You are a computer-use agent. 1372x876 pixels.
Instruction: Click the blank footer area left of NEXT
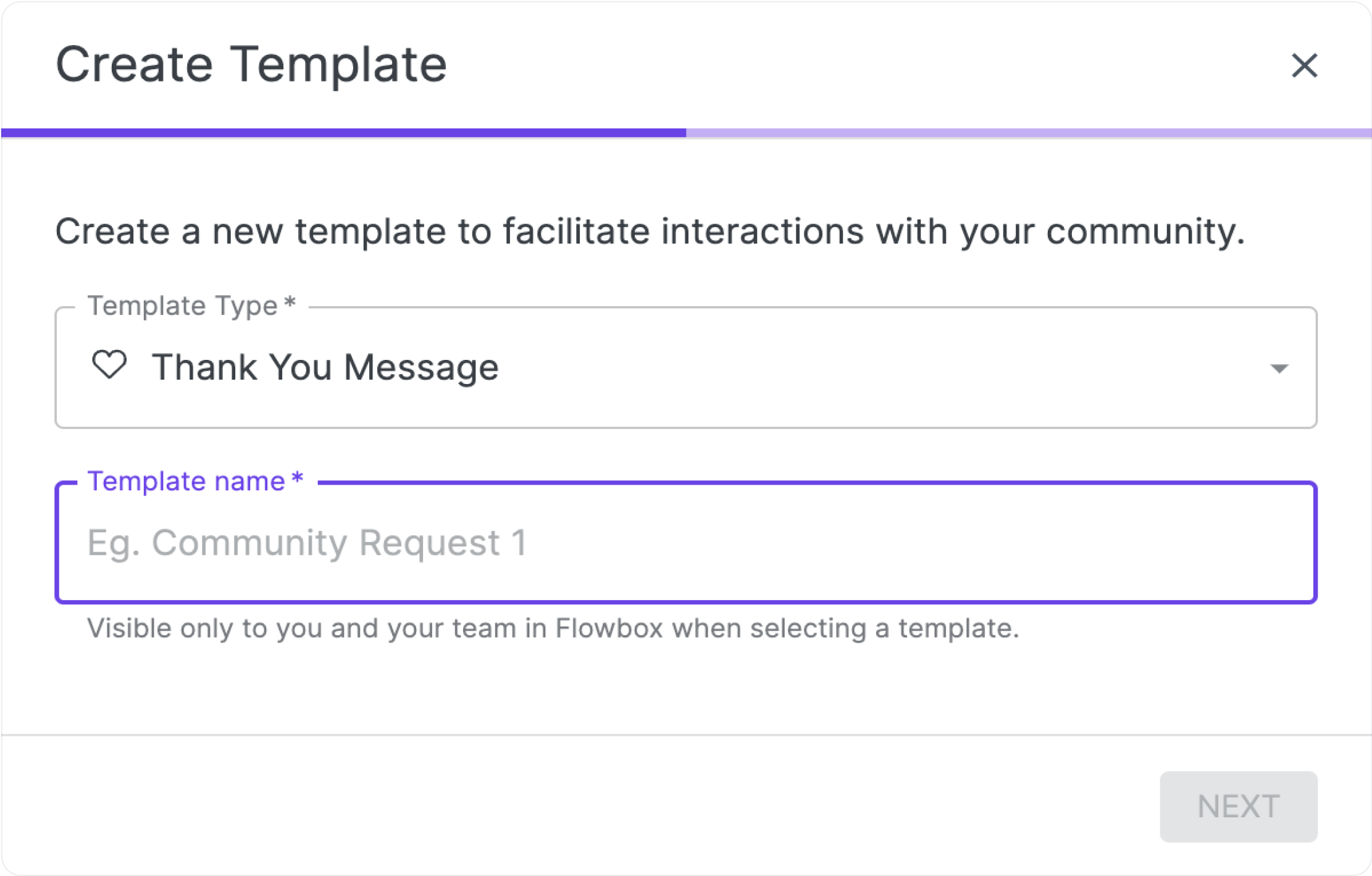point(556,806)
